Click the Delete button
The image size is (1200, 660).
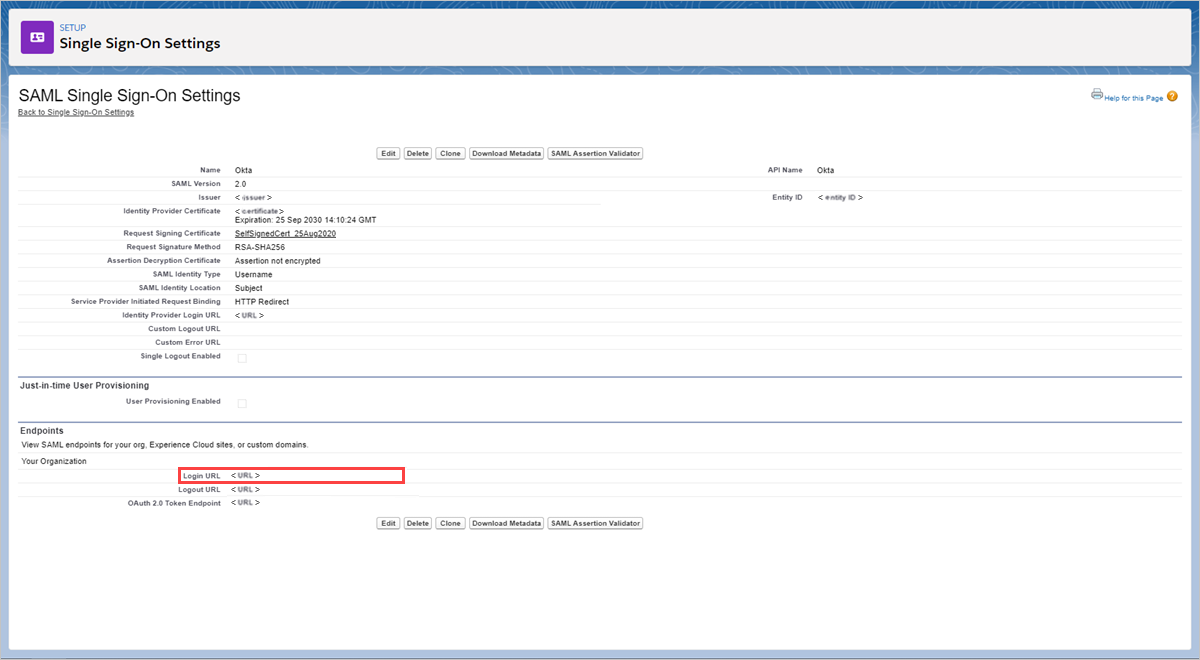pos(417,153)
